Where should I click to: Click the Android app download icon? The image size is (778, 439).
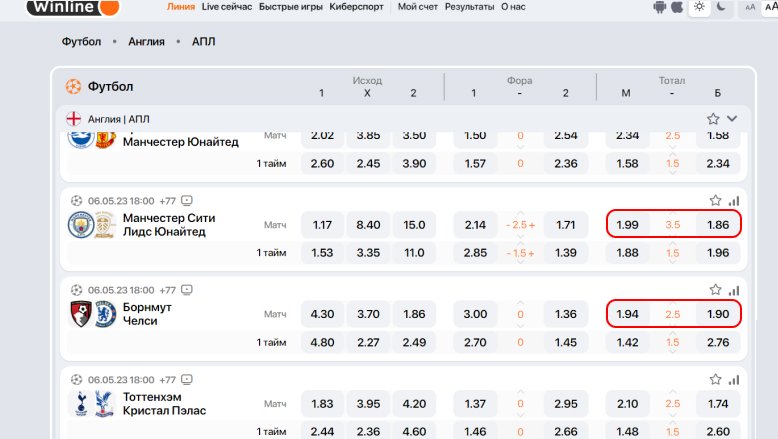pos(659,7)
